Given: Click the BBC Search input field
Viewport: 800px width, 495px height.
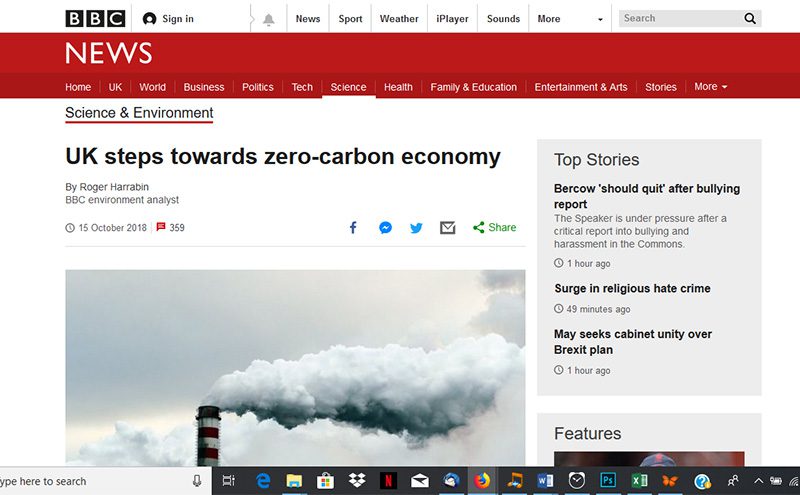Looking at the screenshot, I should point(678,19).
